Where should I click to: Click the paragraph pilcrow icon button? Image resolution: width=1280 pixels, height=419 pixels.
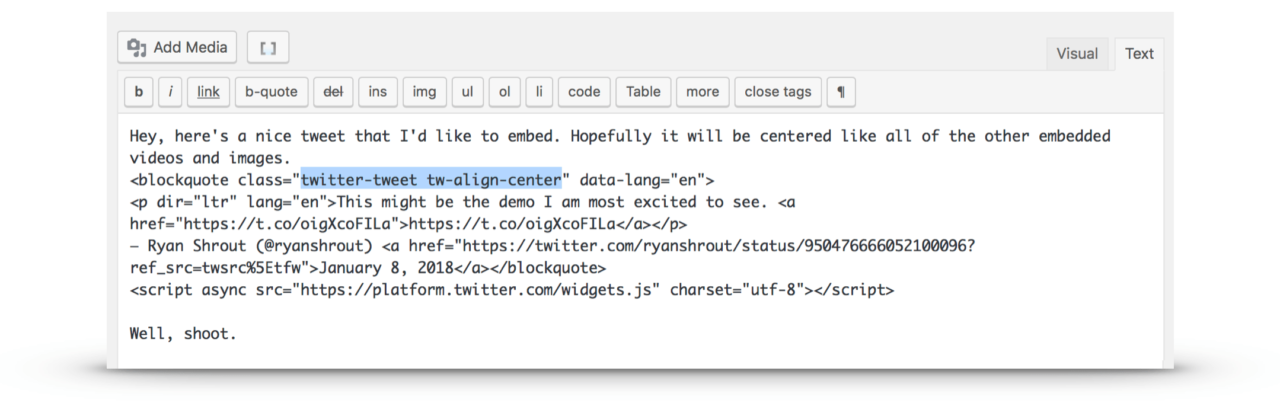click(x=840, y=92)
